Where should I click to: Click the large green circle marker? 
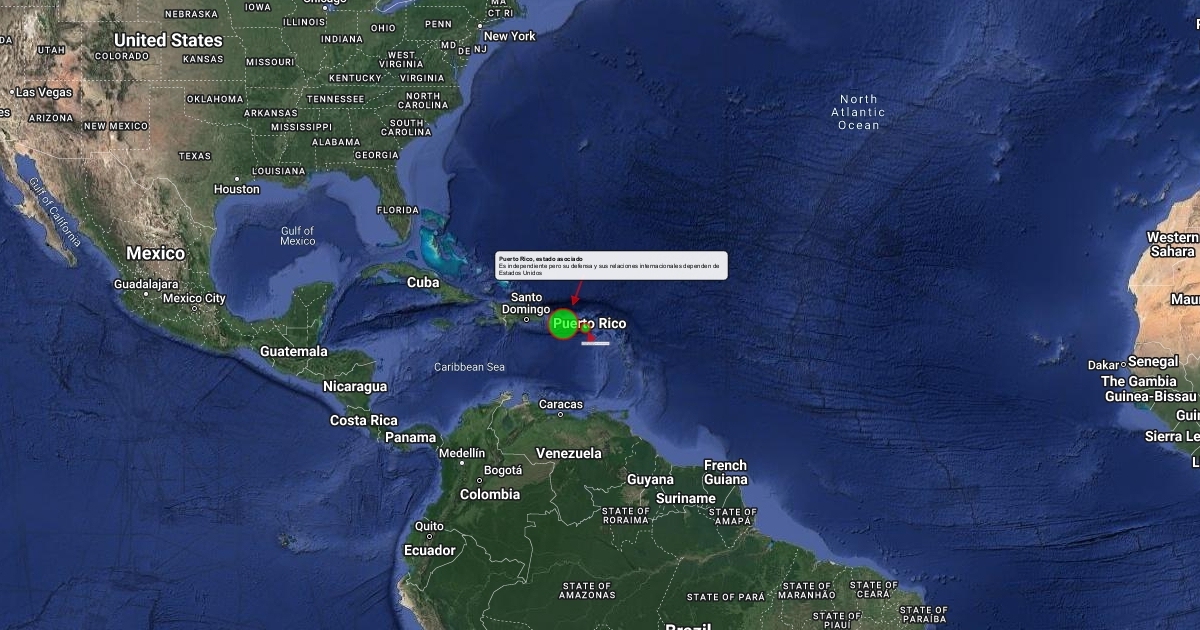click(564, 324)
